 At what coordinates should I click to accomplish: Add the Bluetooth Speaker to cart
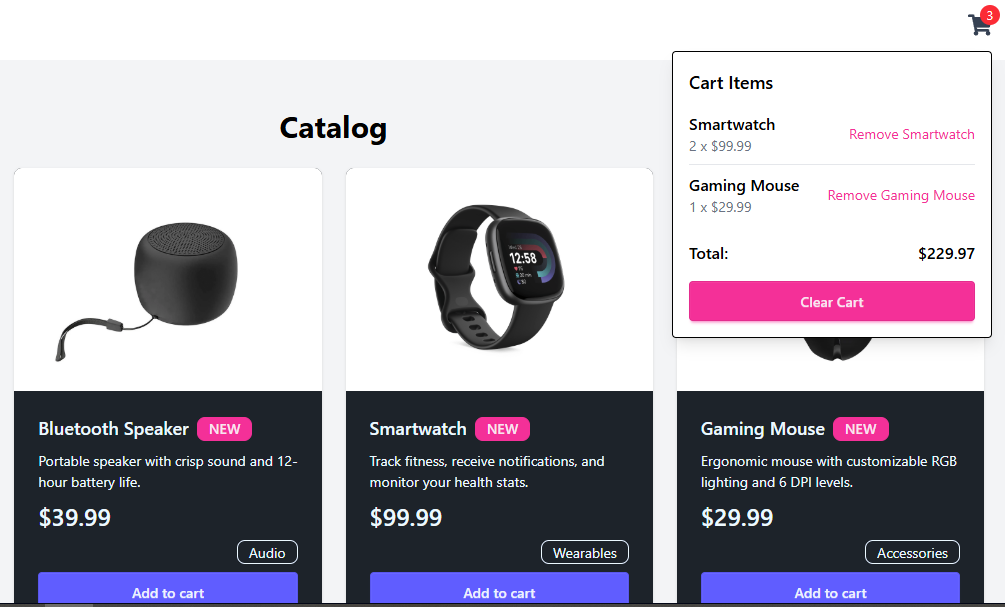click(167, 592)
